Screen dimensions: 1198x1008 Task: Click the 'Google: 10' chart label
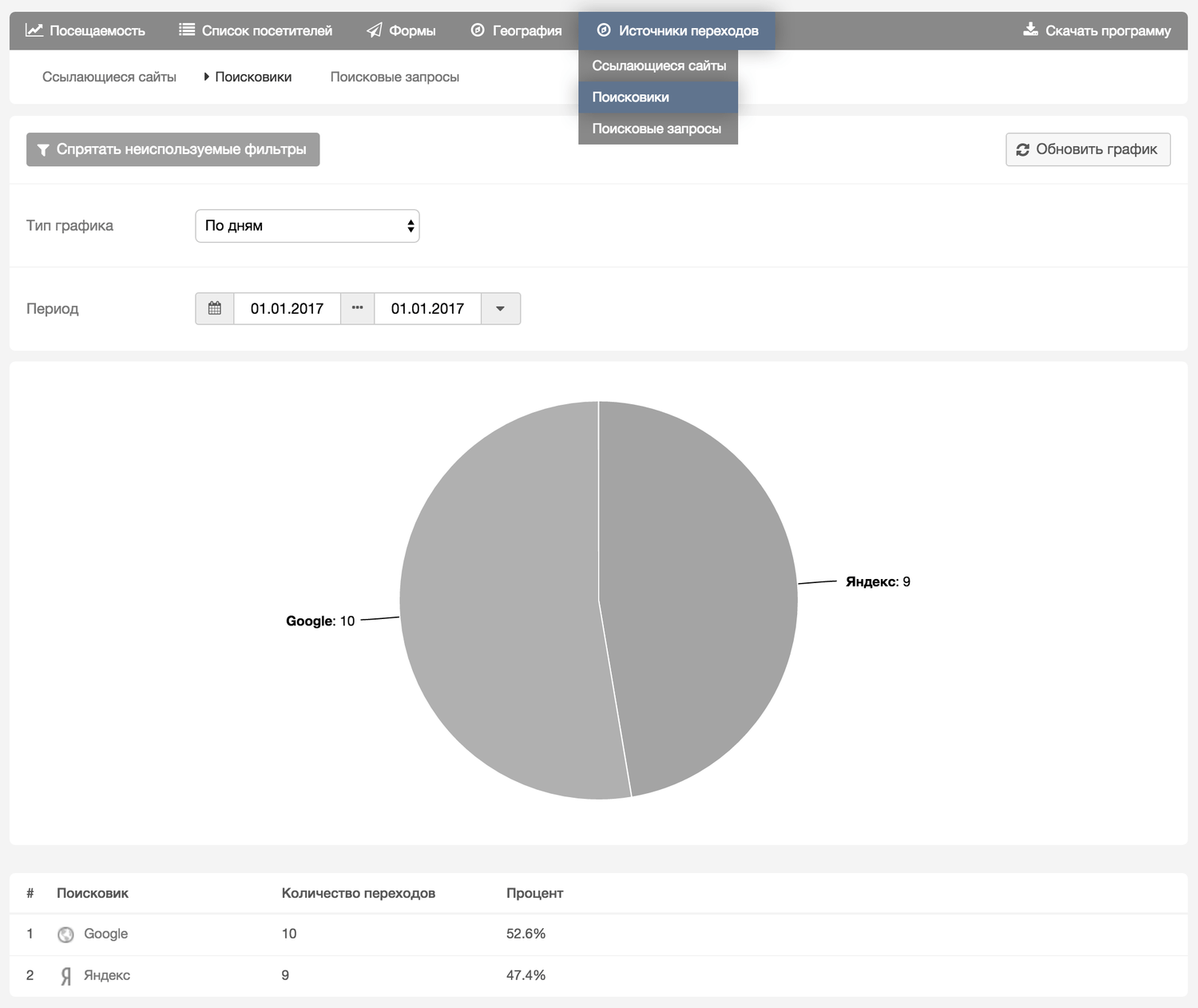tap(320, 621)
